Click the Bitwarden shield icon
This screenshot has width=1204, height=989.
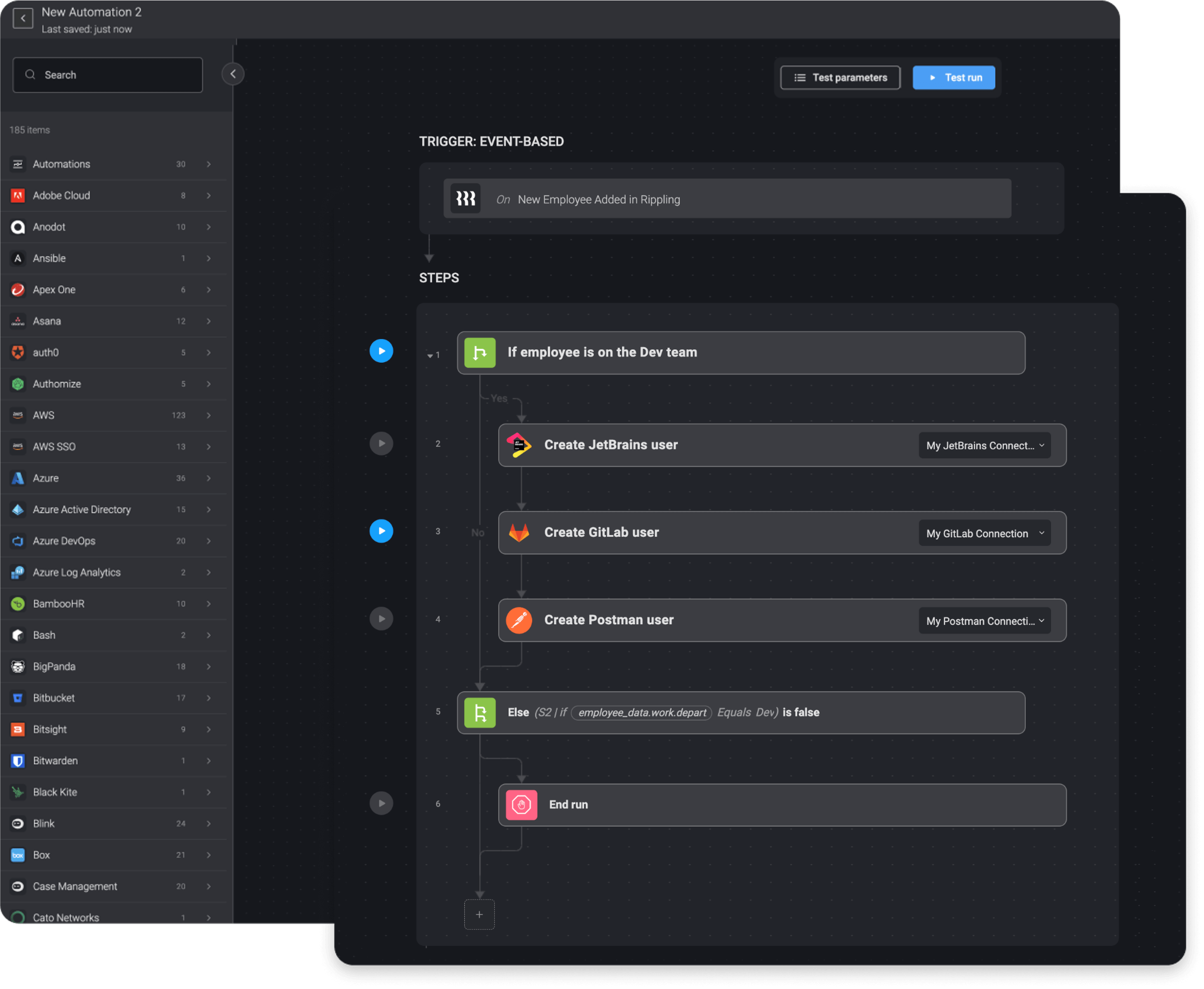coord(18,760)
